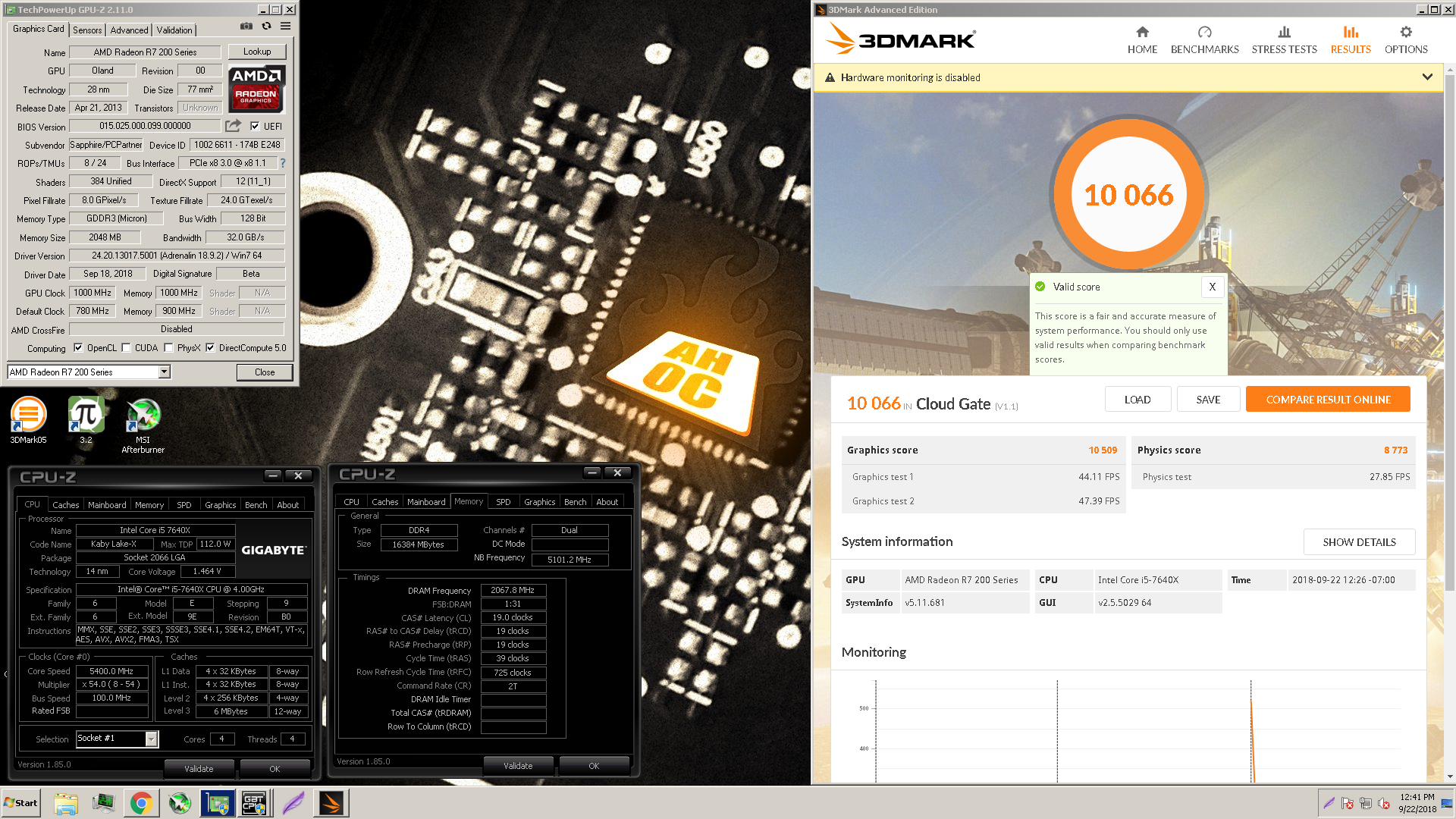
Task: Click the AMD Radeon Graphics logo
Action: coord(257,89)
